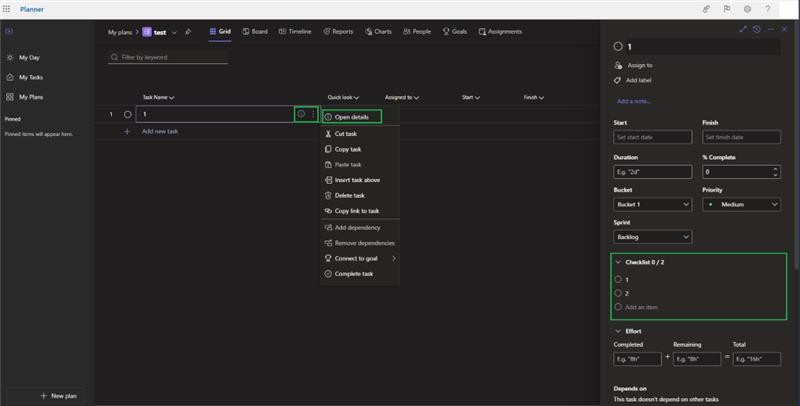This screenshot has height=406, width=800.
Task: Pin the test plan
Action: pyautogui.click(x=188, y=32)
